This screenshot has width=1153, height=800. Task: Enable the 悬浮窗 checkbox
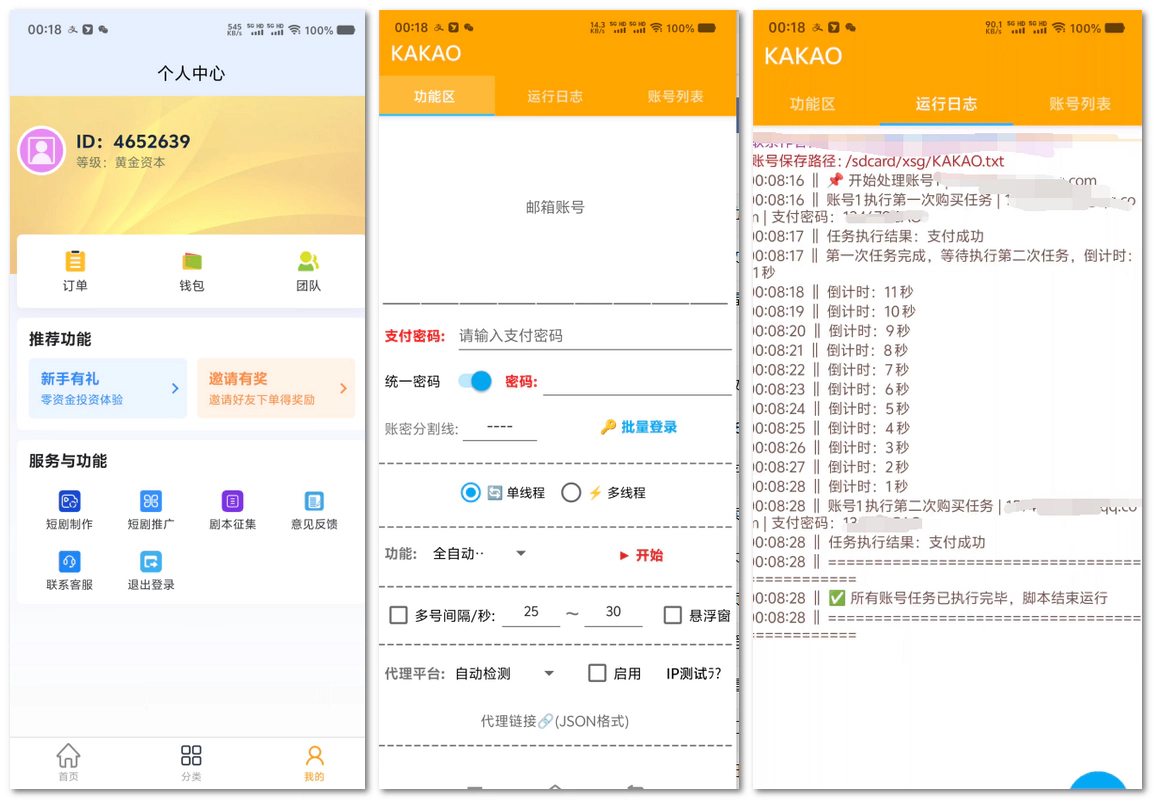click(673, 615)
